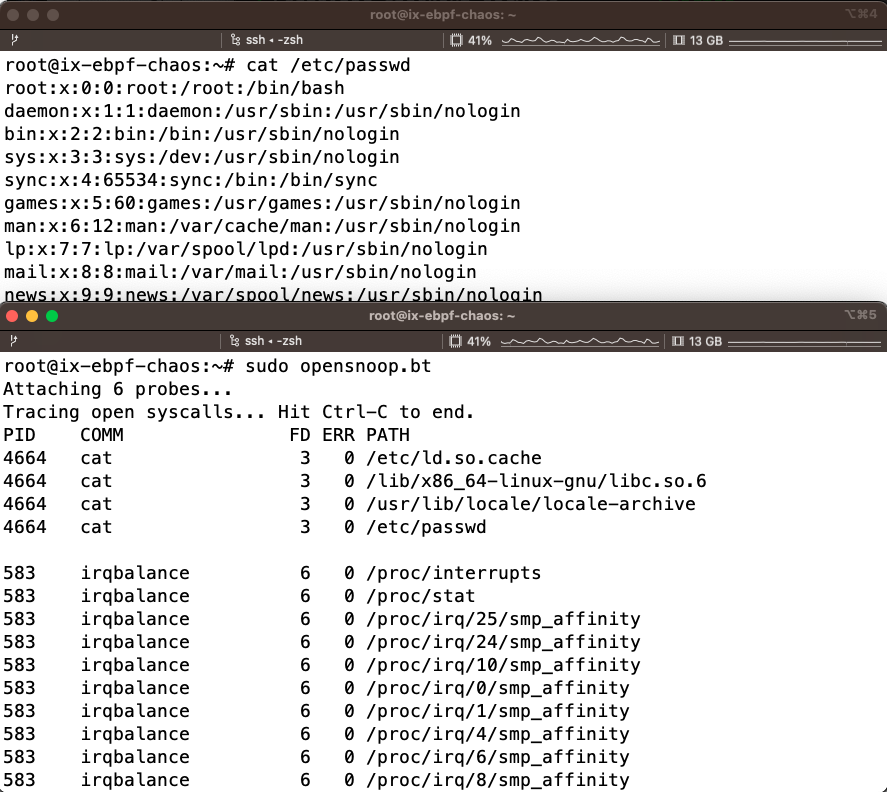Click the CPU chip icon in the lower window status bar
The height and width of the screenshot is (792, 887).
pyautogui.click(x=455, y=341)
